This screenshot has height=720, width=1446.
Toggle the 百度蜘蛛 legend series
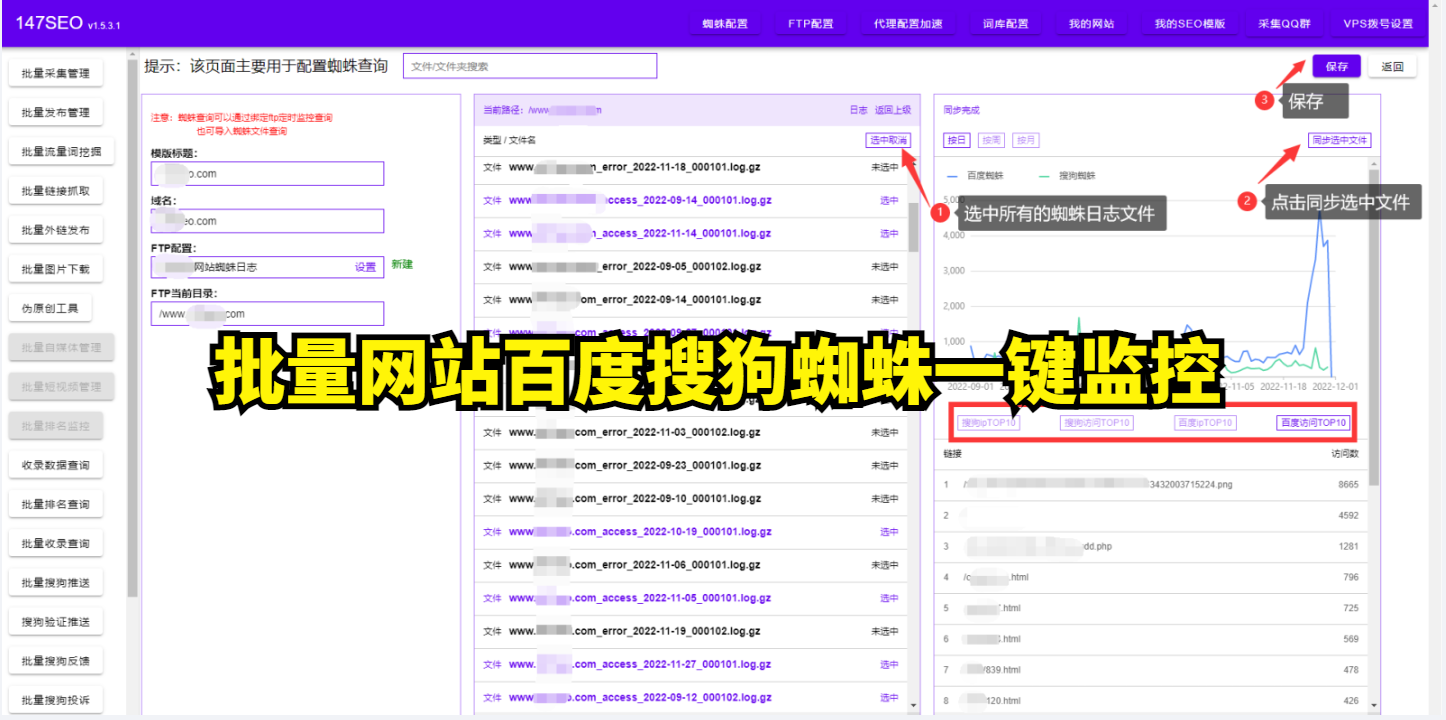(x=976, y=176)
